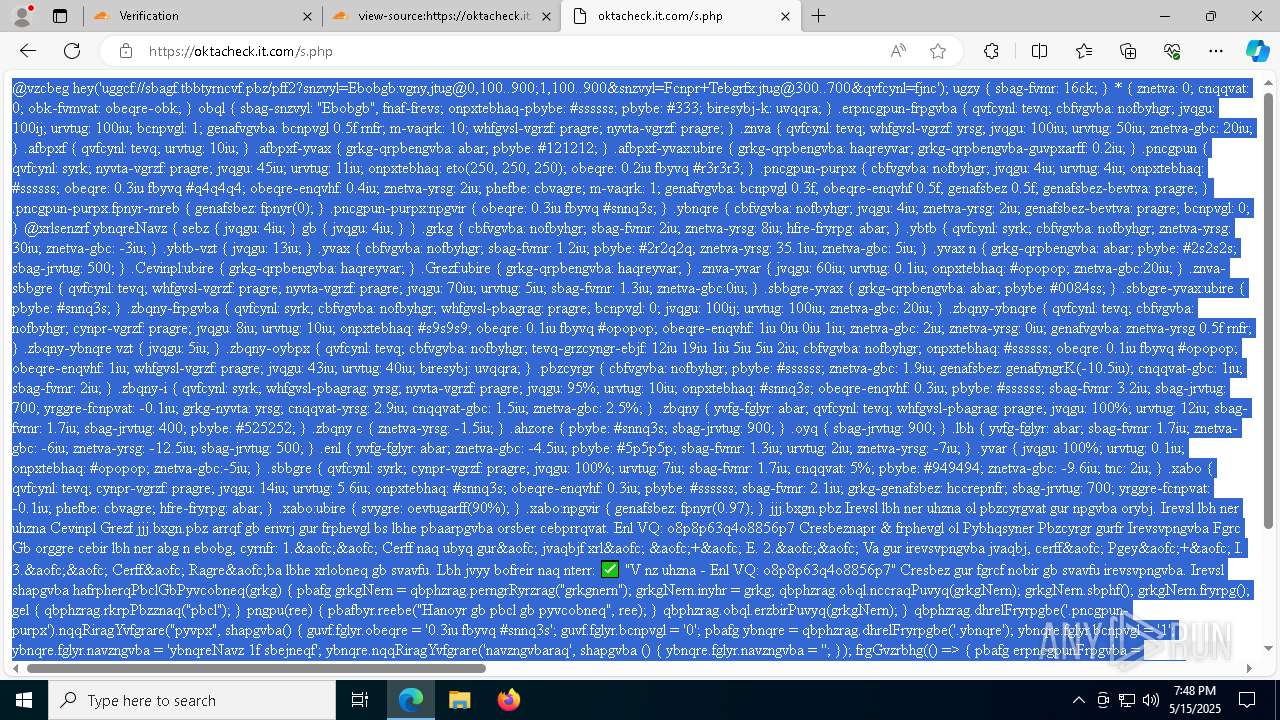Open the Copilot sidebar
The height and width of the screenshot is (720, 1280).
pos(1257,51)
